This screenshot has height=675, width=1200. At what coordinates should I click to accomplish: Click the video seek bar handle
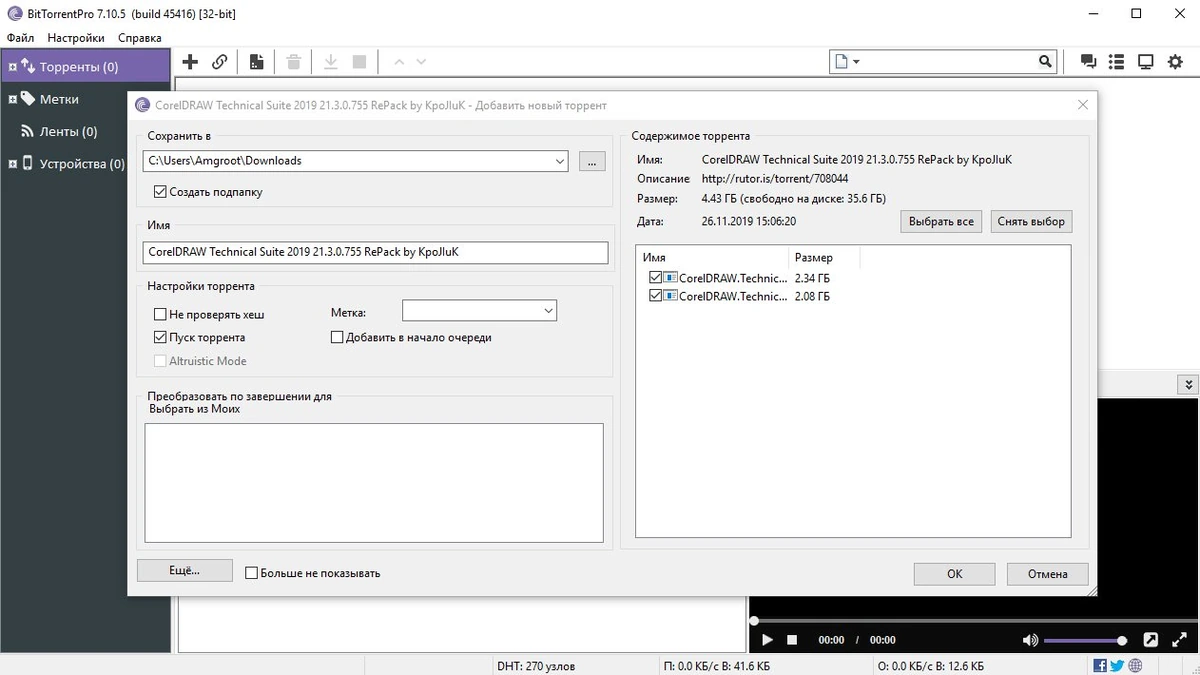(754, 621)
